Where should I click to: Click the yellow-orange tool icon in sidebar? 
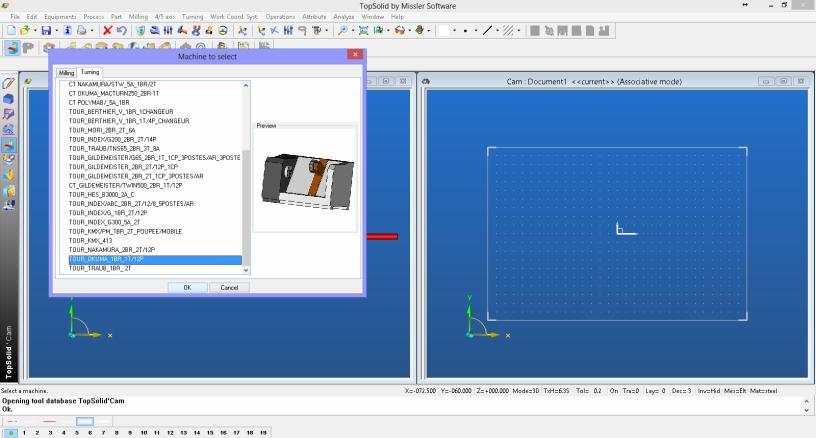click(x=8, y=175)
